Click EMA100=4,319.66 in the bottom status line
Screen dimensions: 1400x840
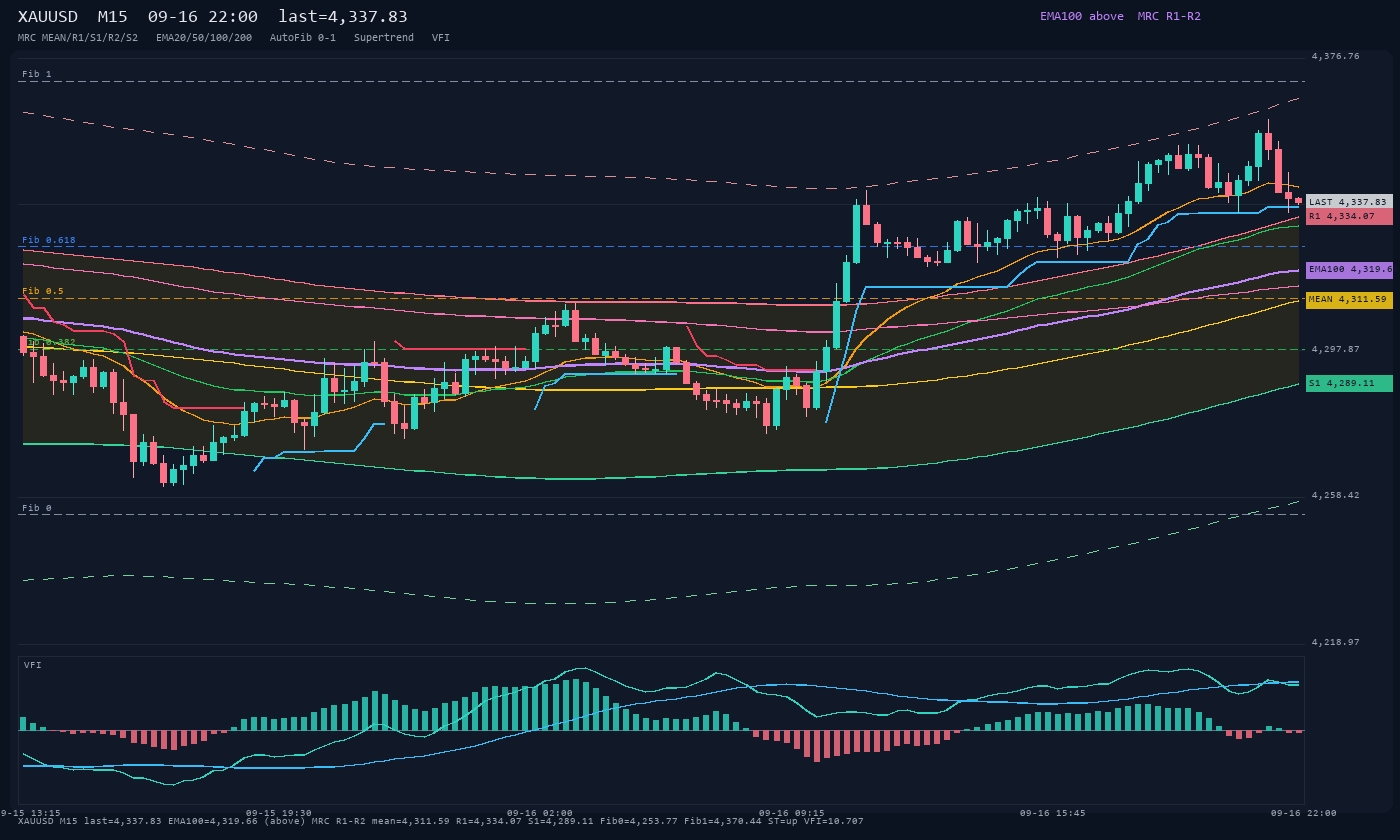(x=213, y=821)
